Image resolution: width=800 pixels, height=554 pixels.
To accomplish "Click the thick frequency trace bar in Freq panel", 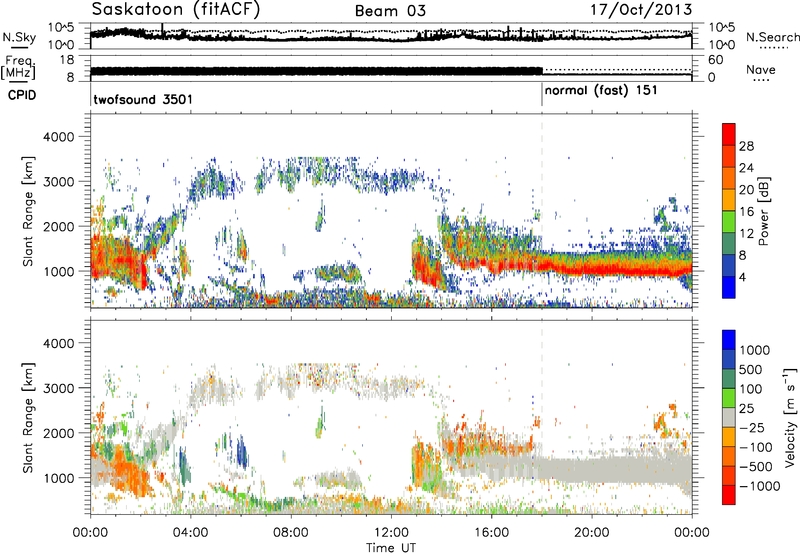I will [x=316, y=71].
